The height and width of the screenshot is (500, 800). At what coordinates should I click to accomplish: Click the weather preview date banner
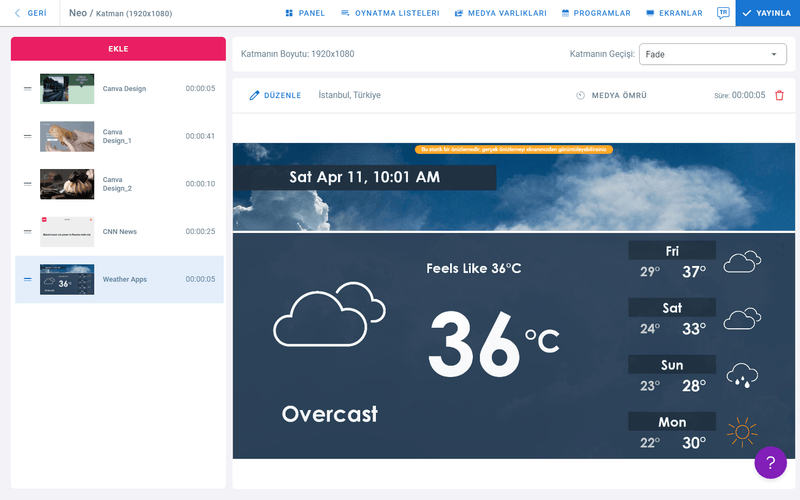[x=364, y=177]
